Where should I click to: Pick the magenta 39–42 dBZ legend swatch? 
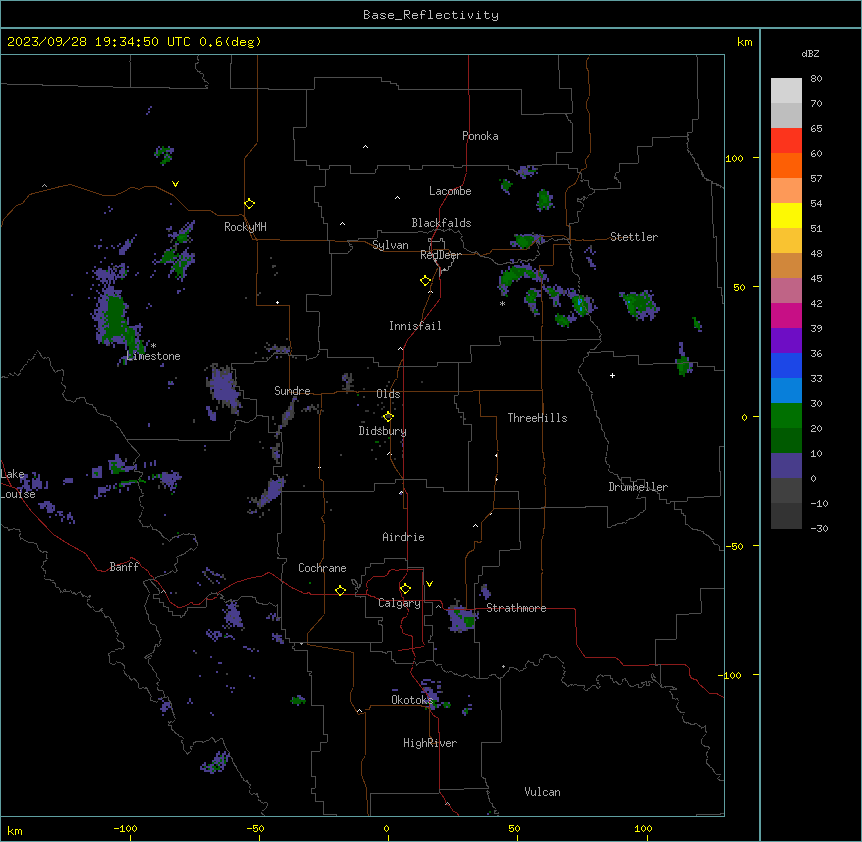[786, 315]
